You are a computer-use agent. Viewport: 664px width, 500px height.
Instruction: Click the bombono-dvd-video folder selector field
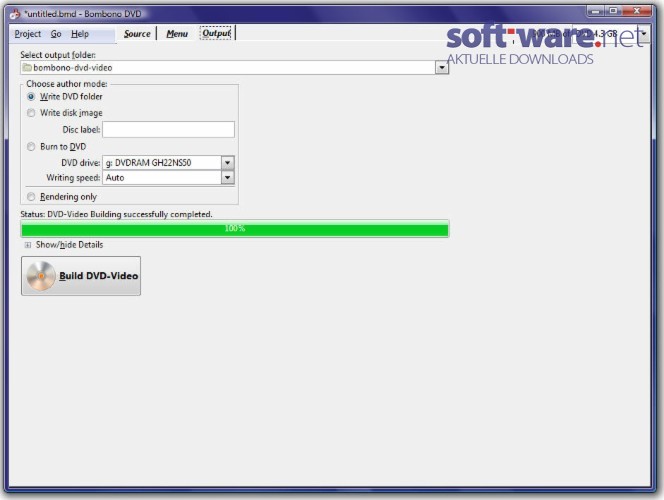[x=234, y=68]
